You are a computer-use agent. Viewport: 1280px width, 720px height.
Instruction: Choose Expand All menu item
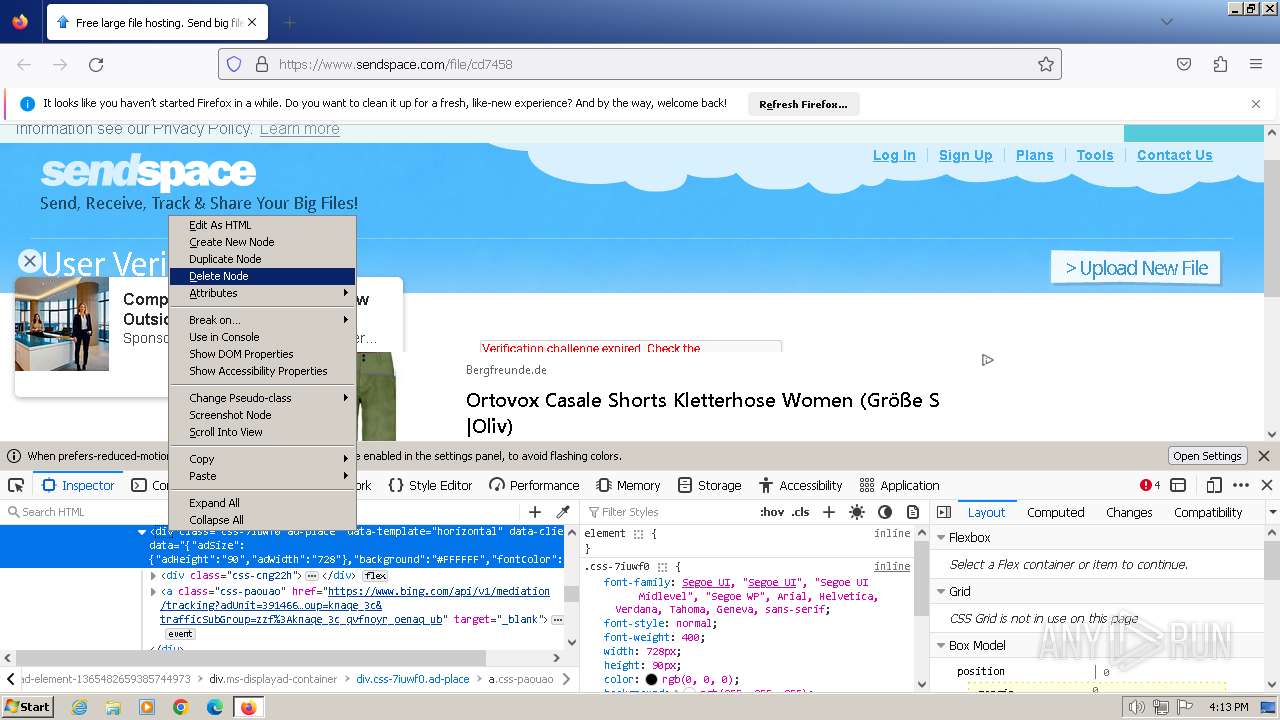click(262, 503)
